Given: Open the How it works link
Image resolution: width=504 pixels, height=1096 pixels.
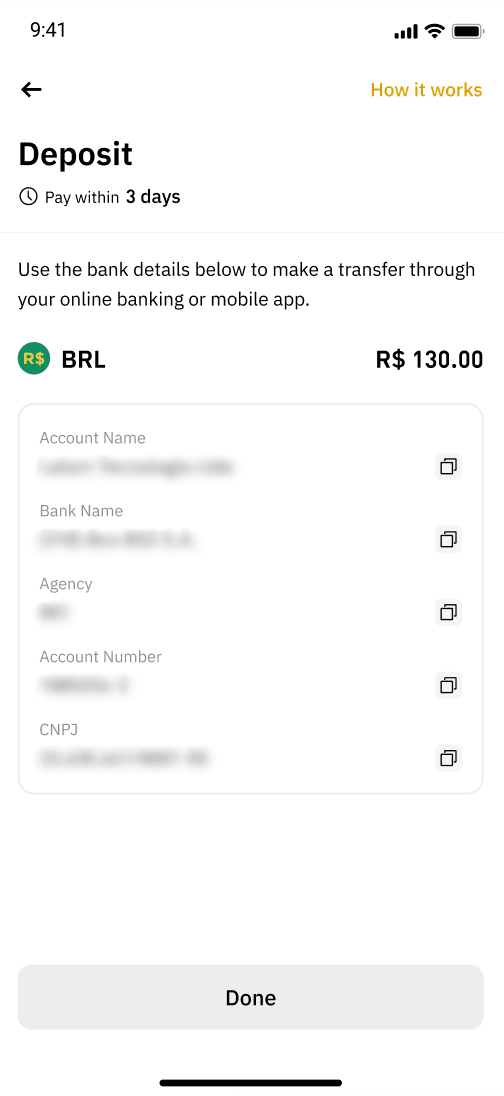Looking at the screenshot, I should point(426,90).
